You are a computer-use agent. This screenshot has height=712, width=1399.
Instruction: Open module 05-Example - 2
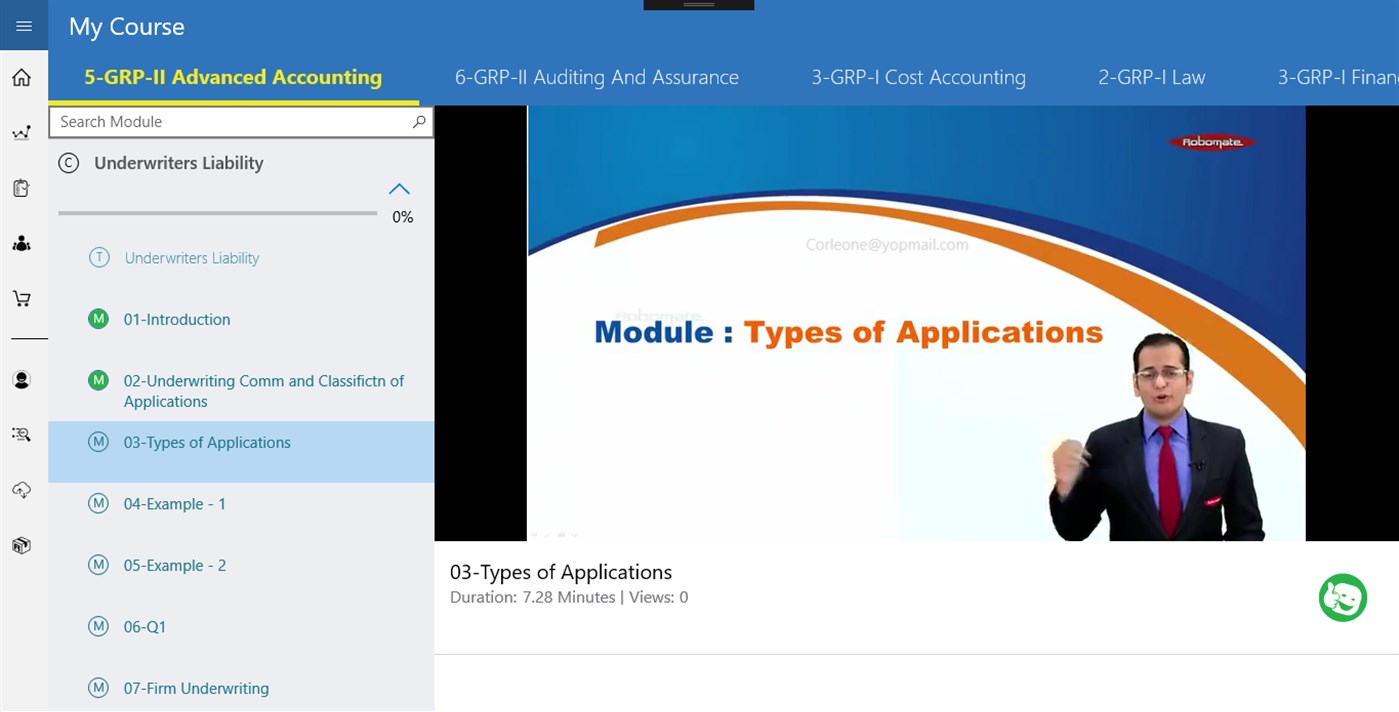[175, 566]
